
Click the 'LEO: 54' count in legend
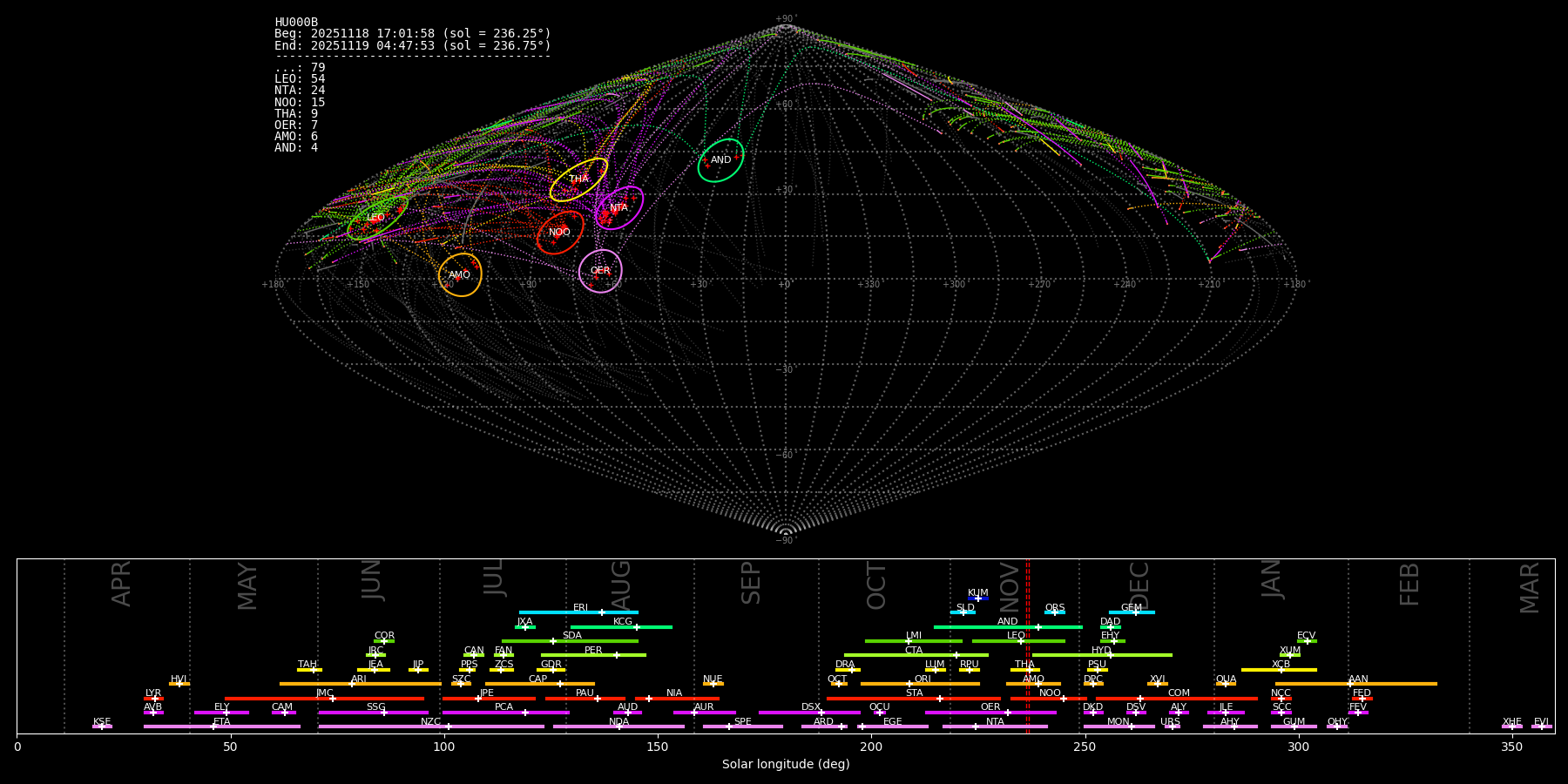coord(300,79)
